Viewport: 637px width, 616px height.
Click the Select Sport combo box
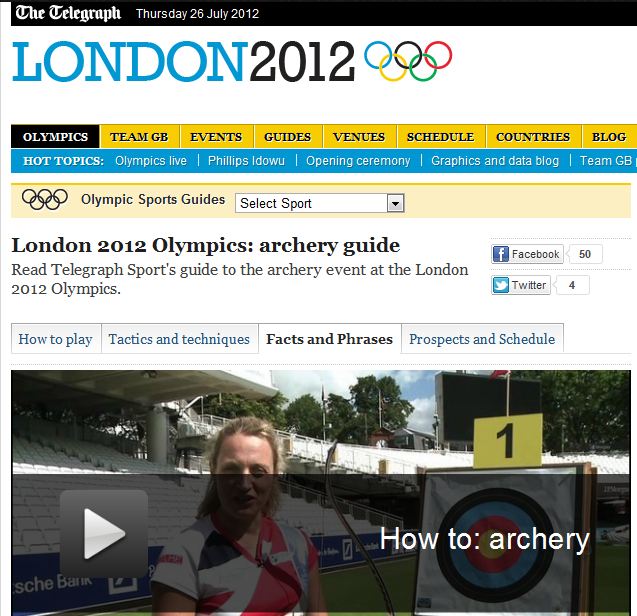[x=320, y=203]
